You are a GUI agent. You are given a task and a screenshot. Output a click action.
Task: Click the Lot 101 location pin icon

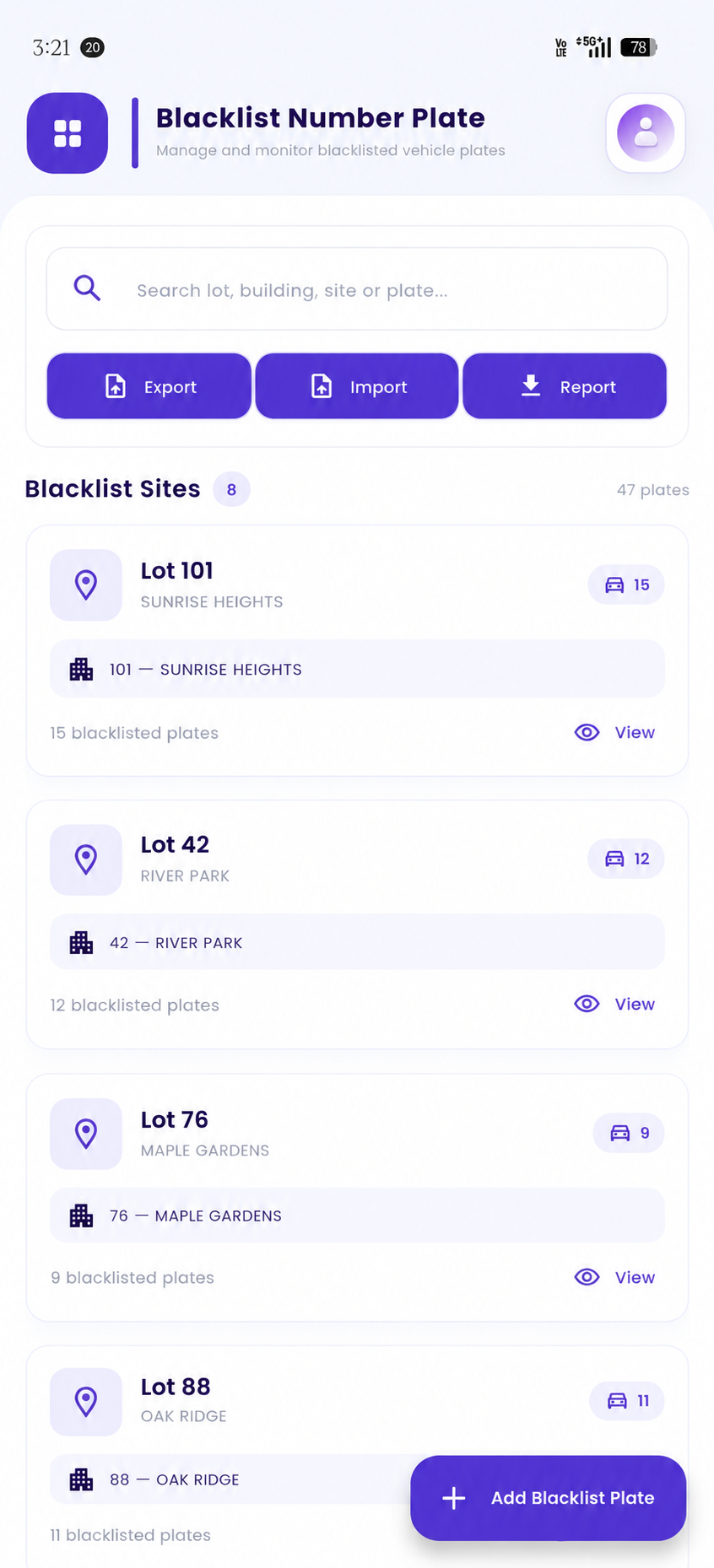pos(86,585)
